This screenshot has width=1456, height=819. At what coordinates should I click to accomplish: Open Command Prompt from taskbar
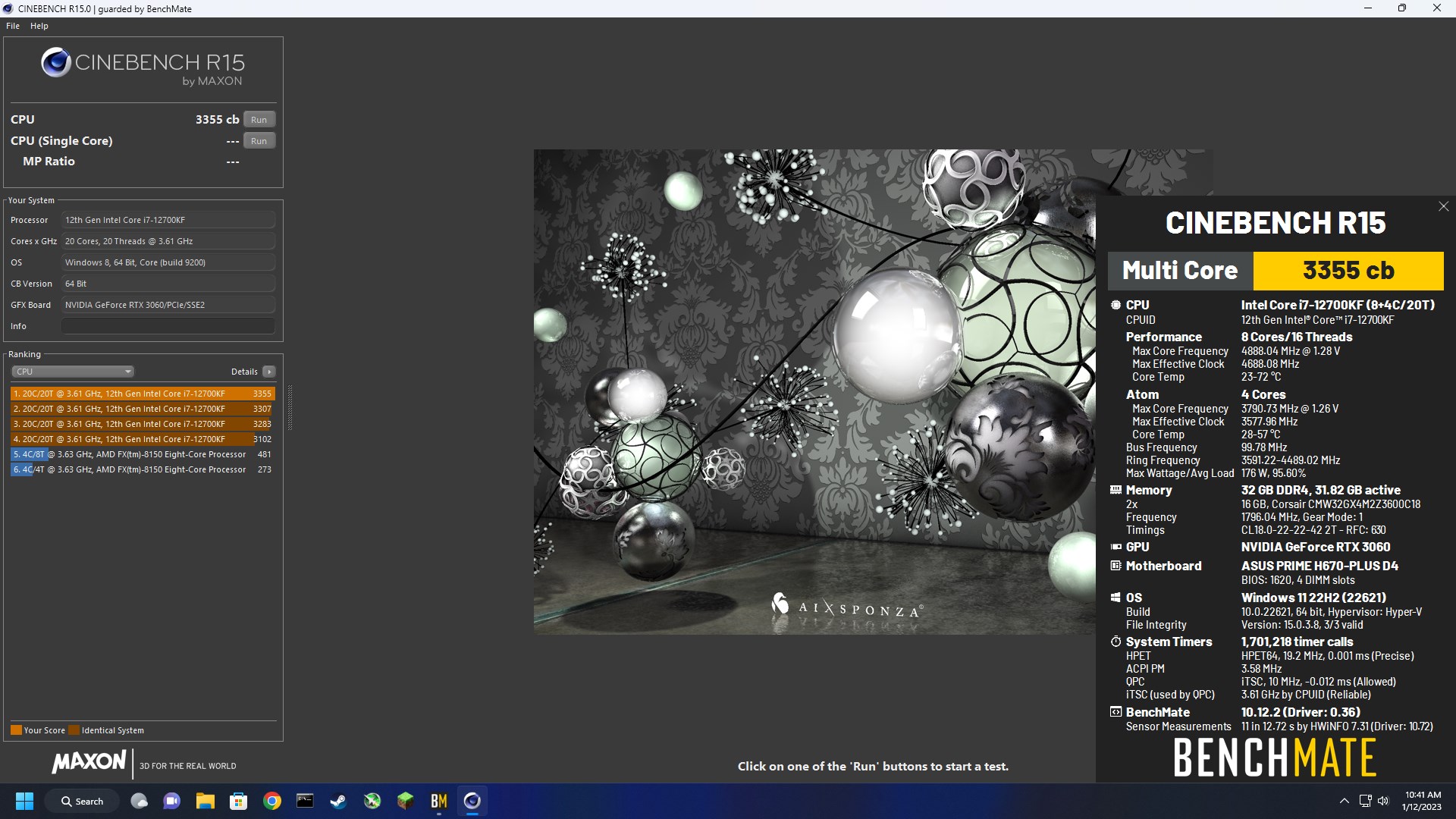pos(305,801)
